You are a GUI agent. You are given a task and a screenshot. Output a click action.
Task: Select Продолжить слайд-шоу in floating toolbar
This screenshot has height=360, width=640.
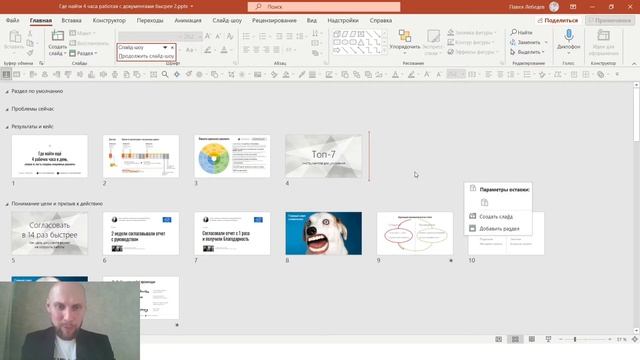click(146, 56)
